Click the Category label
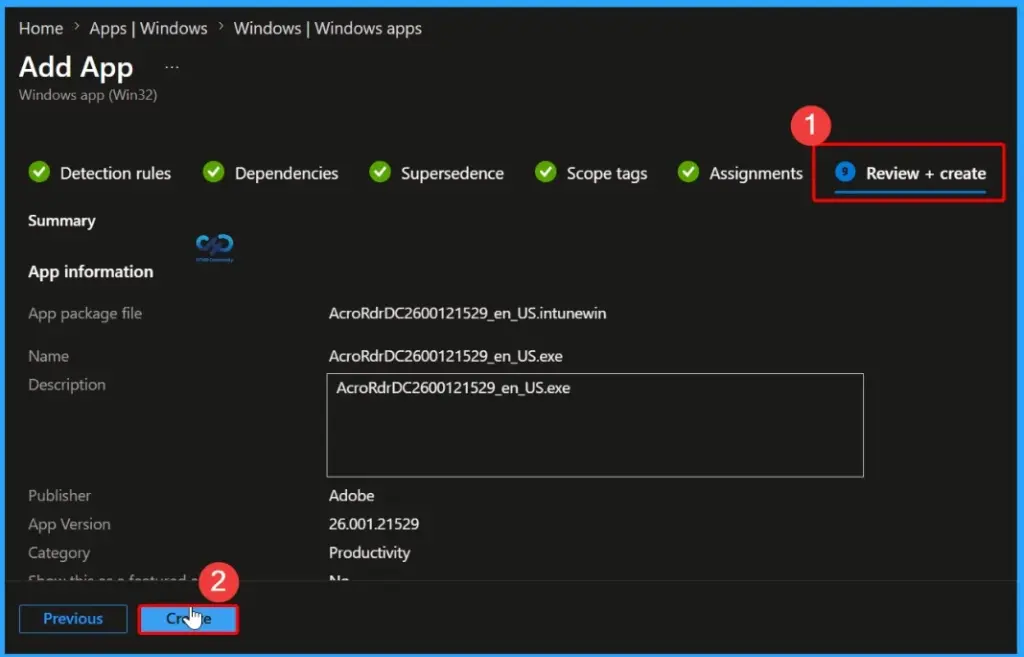The width and height of the screenshot is (1024, 657). click(x=59, y=553)
